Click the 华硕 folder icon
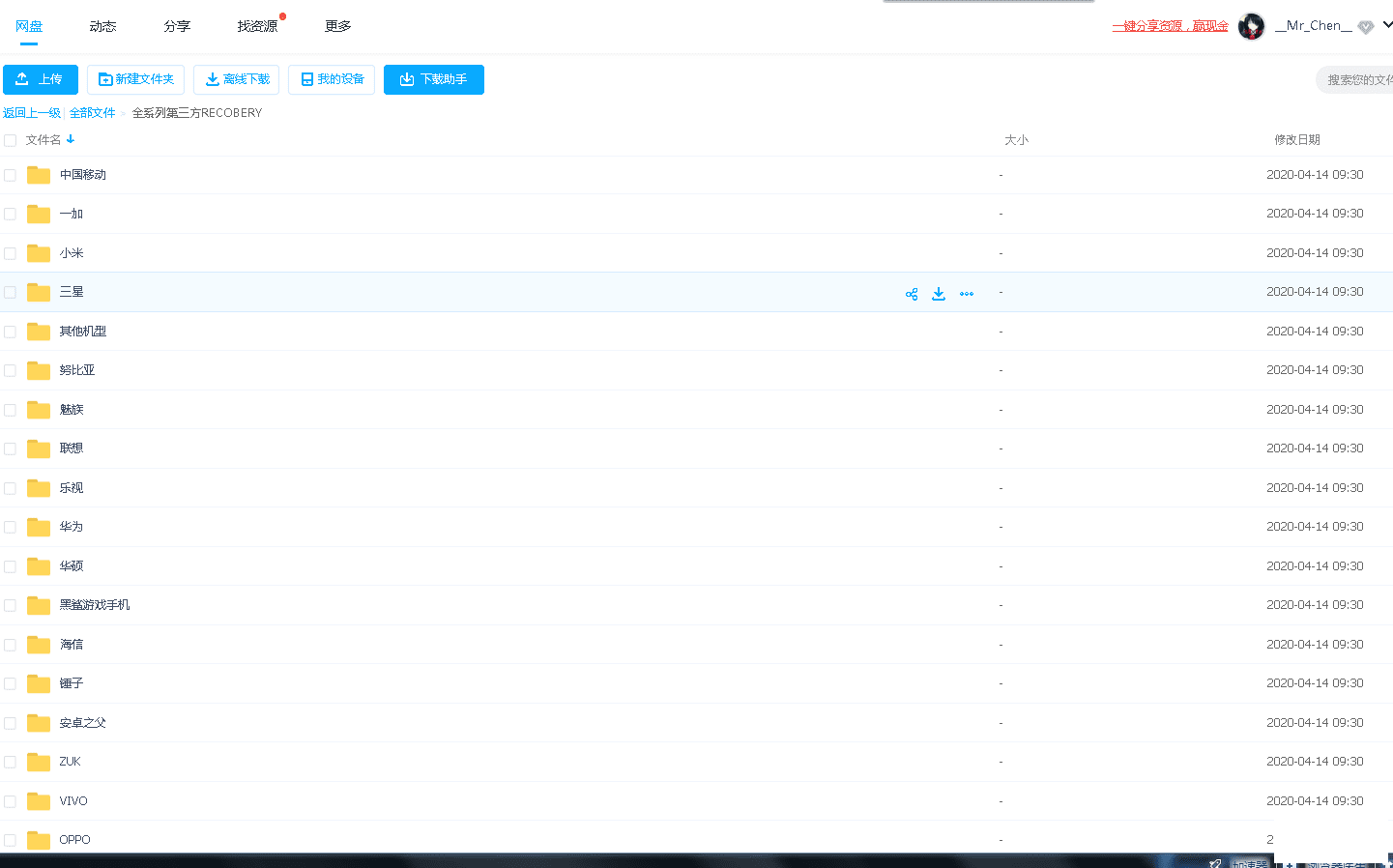This screenshot has width=1393, height=868. tap(39, 566)
